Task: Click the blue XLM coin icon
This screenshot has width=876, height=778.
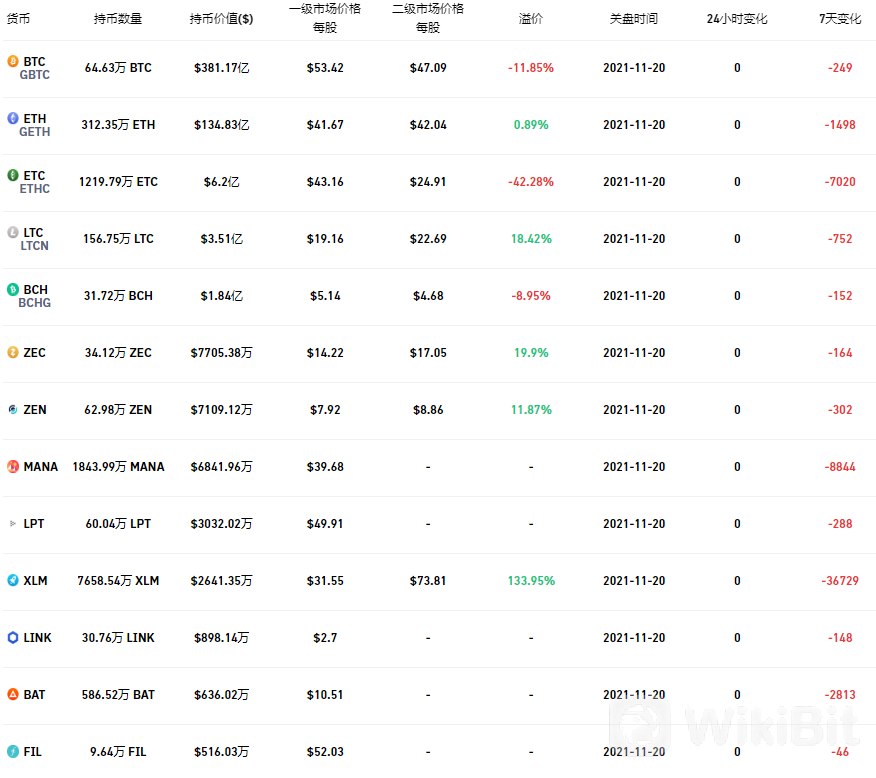Action: 12,580
